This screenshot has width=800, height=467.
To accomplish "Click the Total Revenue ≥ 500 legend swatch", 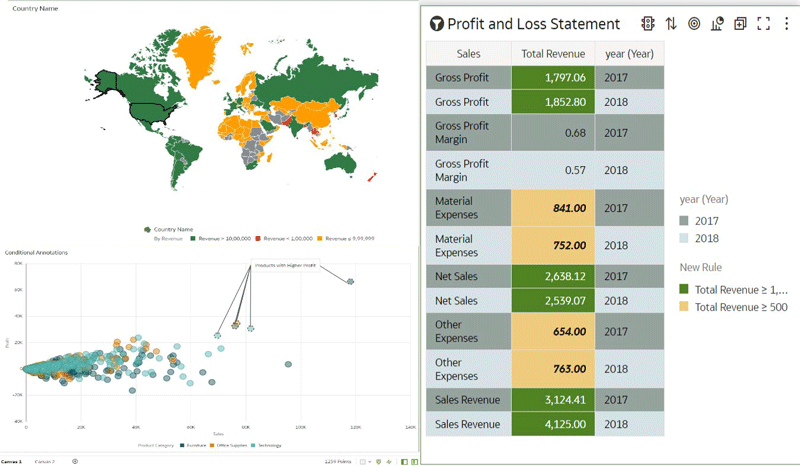I will click(684, 307).
